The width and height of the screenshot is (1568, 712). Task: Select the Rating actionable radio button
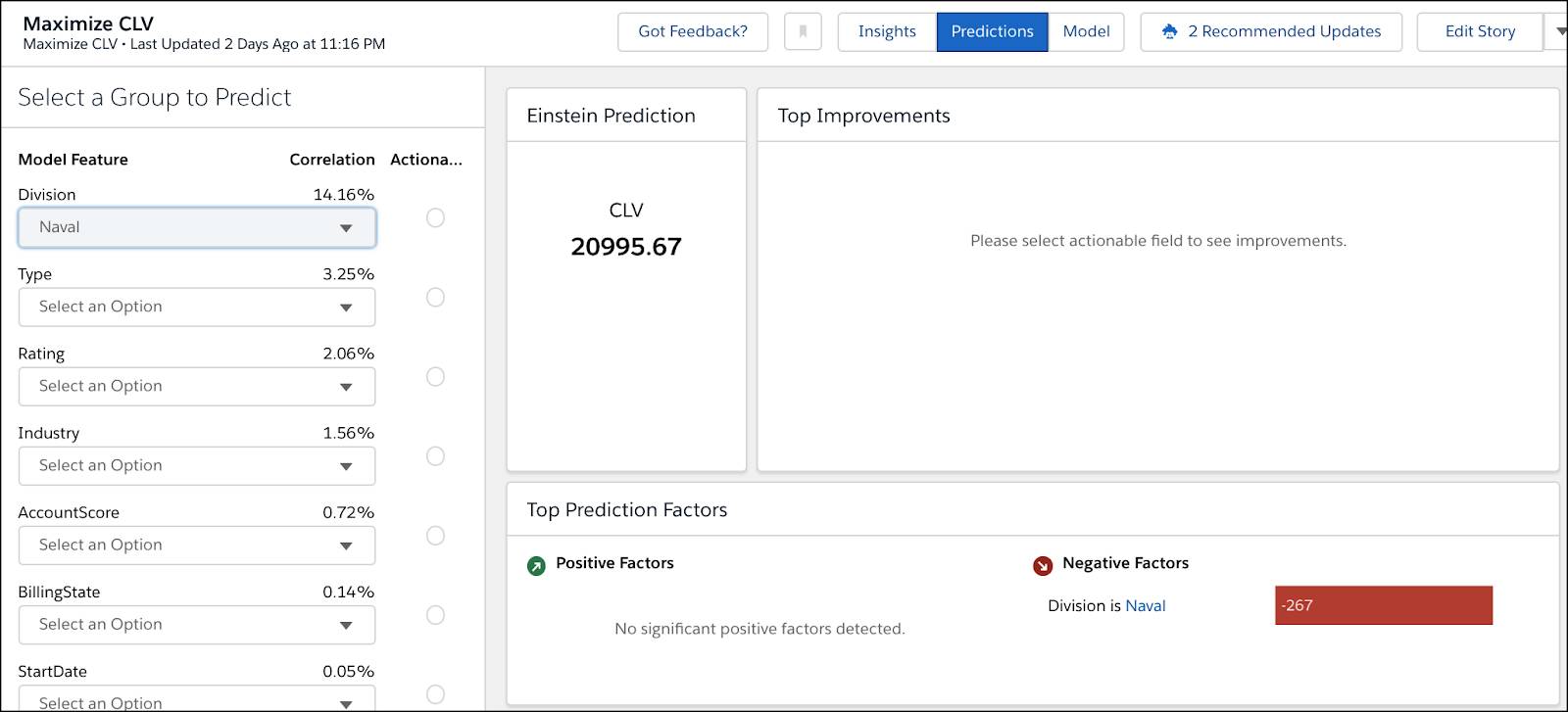click(x=435, y=376)
